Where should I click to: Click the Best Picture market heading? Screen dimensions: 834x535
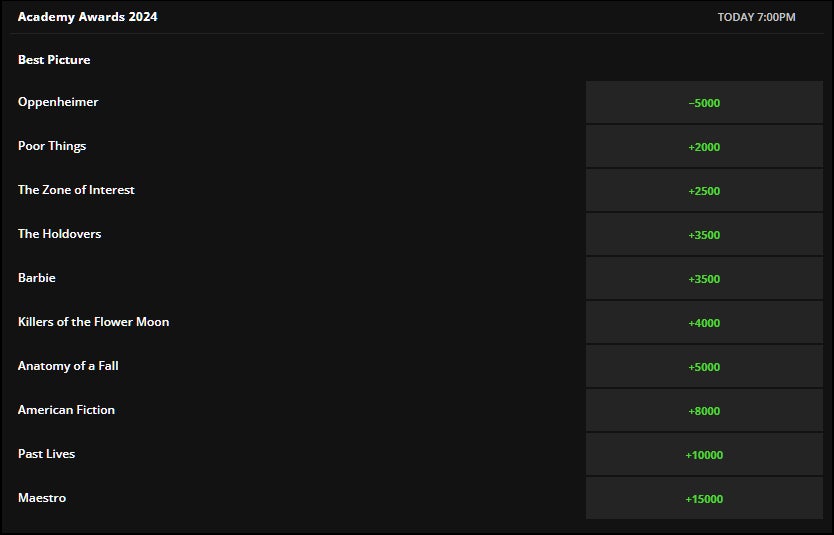point(54,60)
